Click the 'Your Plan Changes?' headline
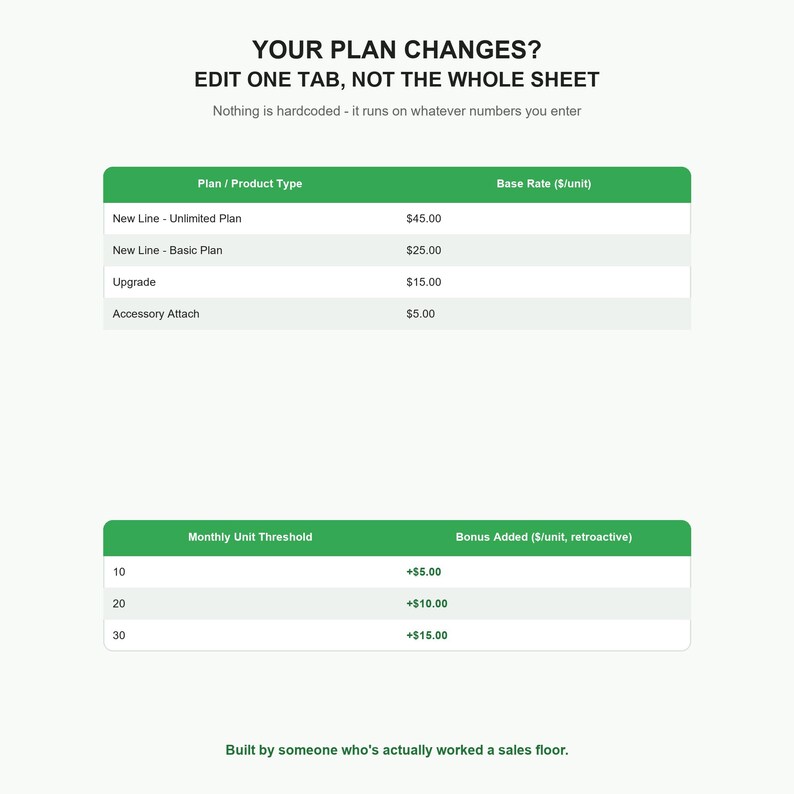The image size is (794, 794). click(397, 50)
